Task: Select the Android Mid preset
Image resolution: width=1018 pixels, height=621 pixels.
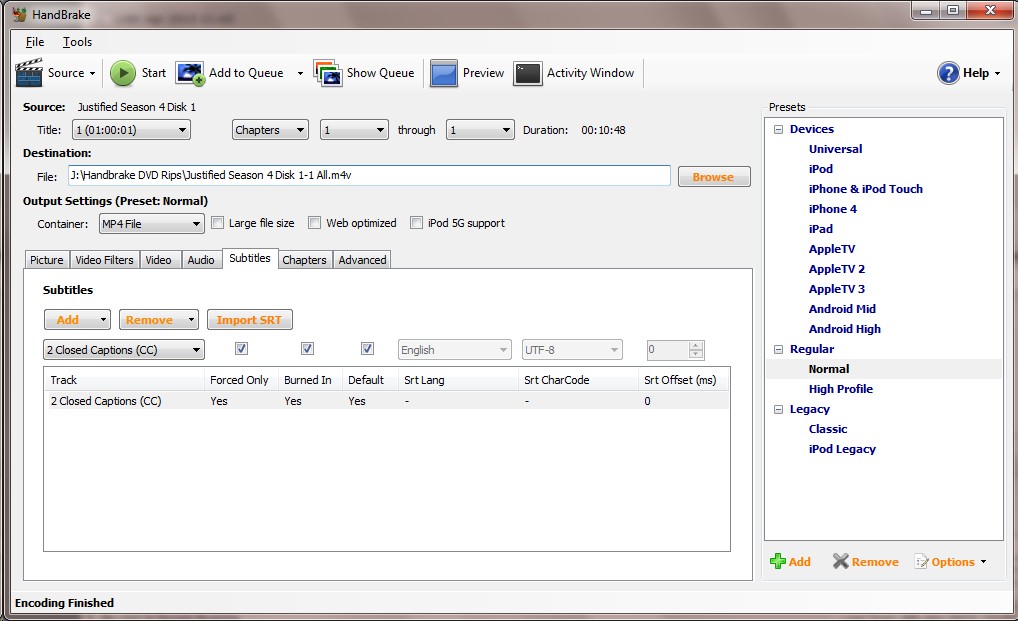Action: (x=842, y=309)
